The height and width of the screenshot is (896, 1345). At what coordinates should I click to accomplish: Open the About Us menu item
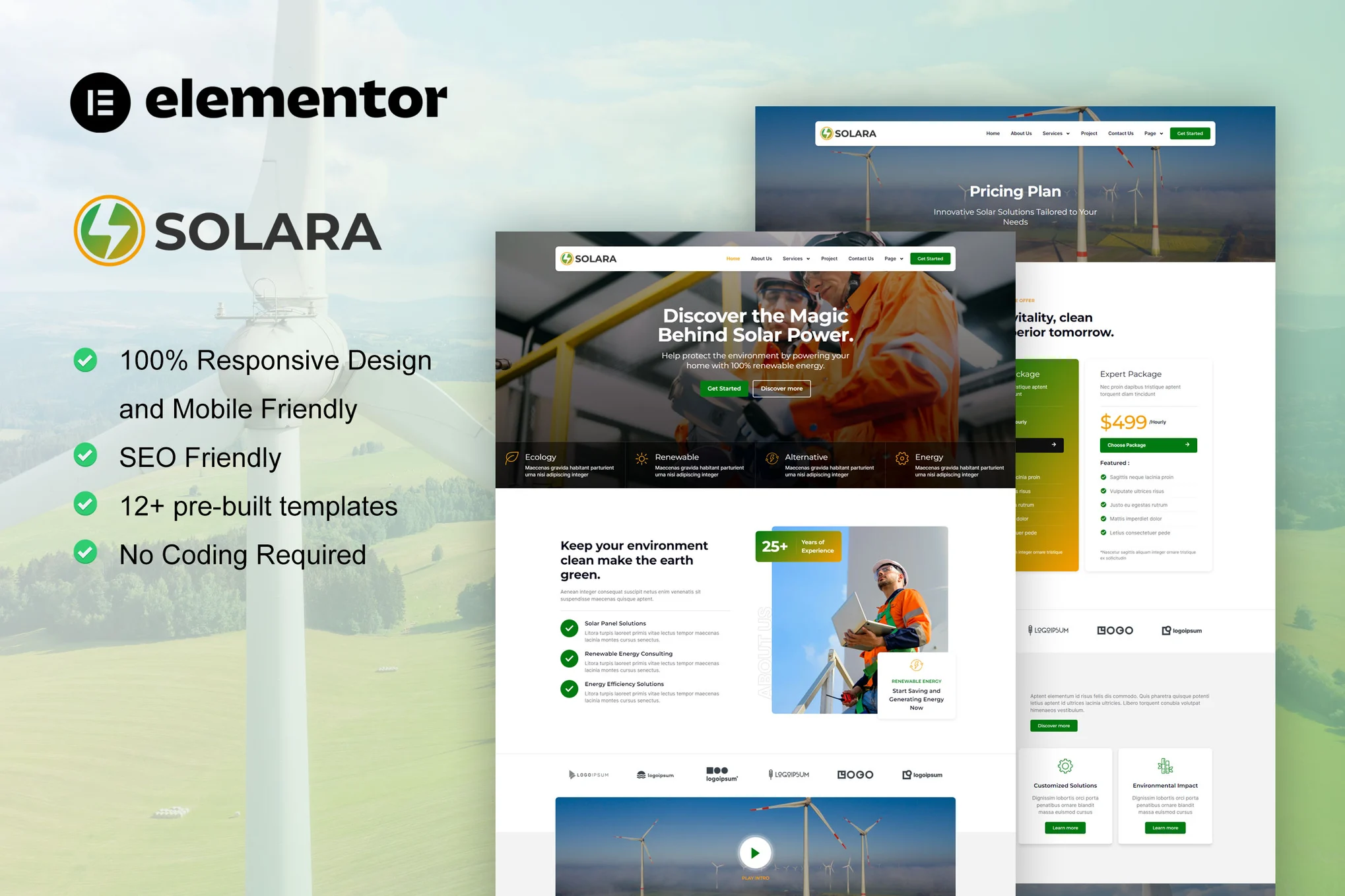click(x=760, y=259)
